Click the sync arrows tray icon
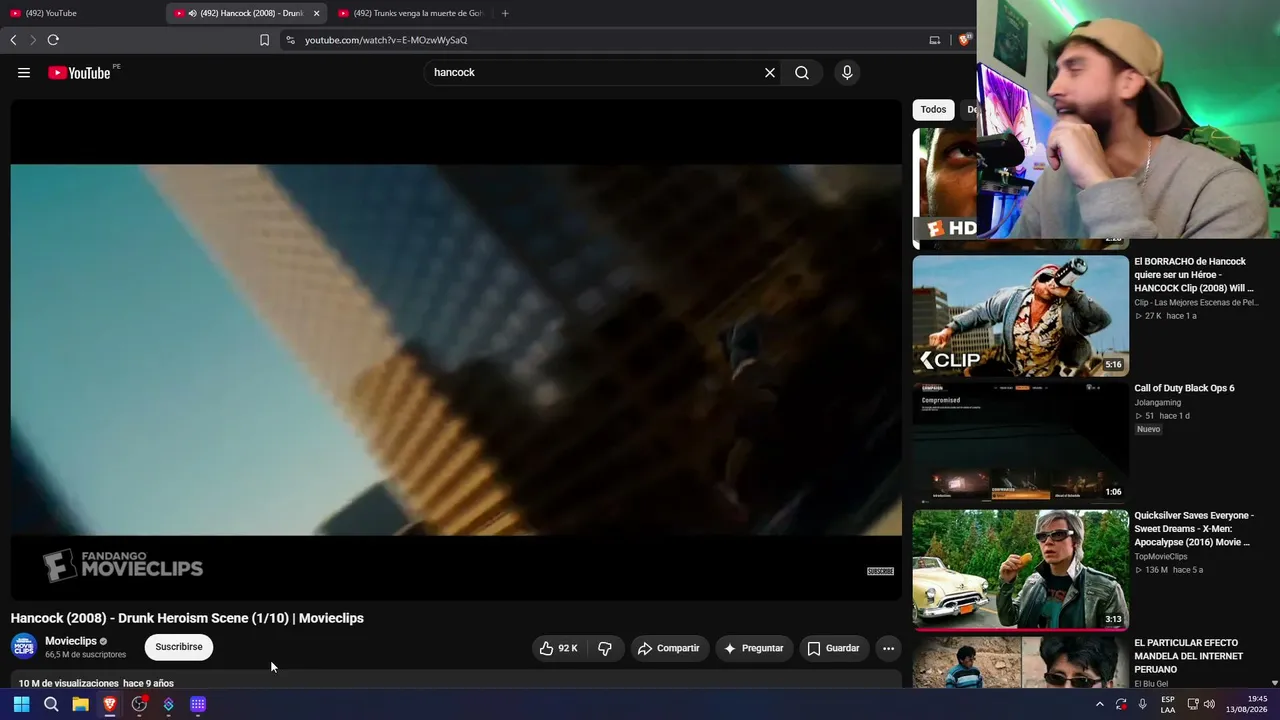This screenshot has width=1280, height=720. click(1121, 704)
